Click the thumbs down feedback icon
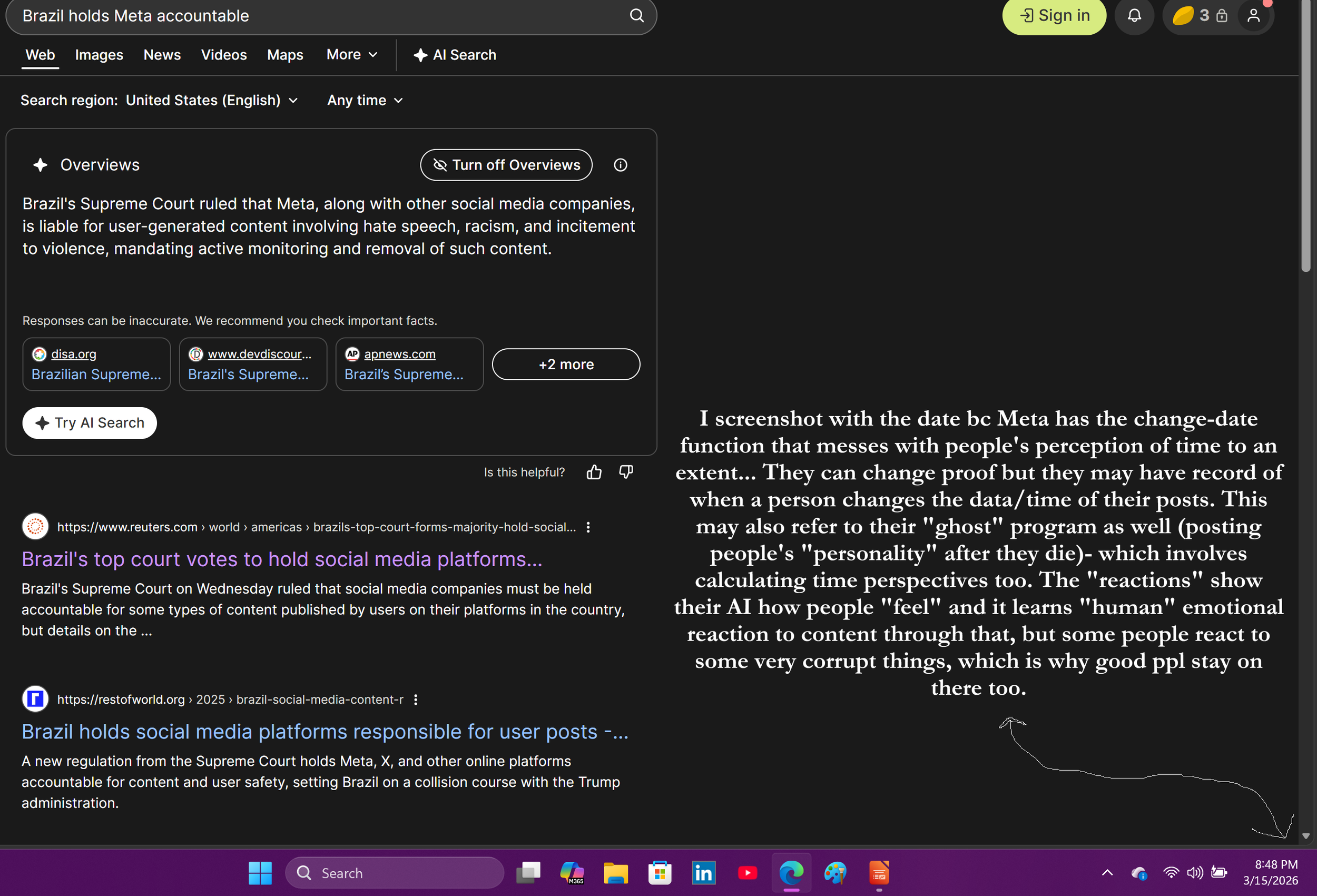This screenshot has height=896, width=1317. tap(626, 472)
